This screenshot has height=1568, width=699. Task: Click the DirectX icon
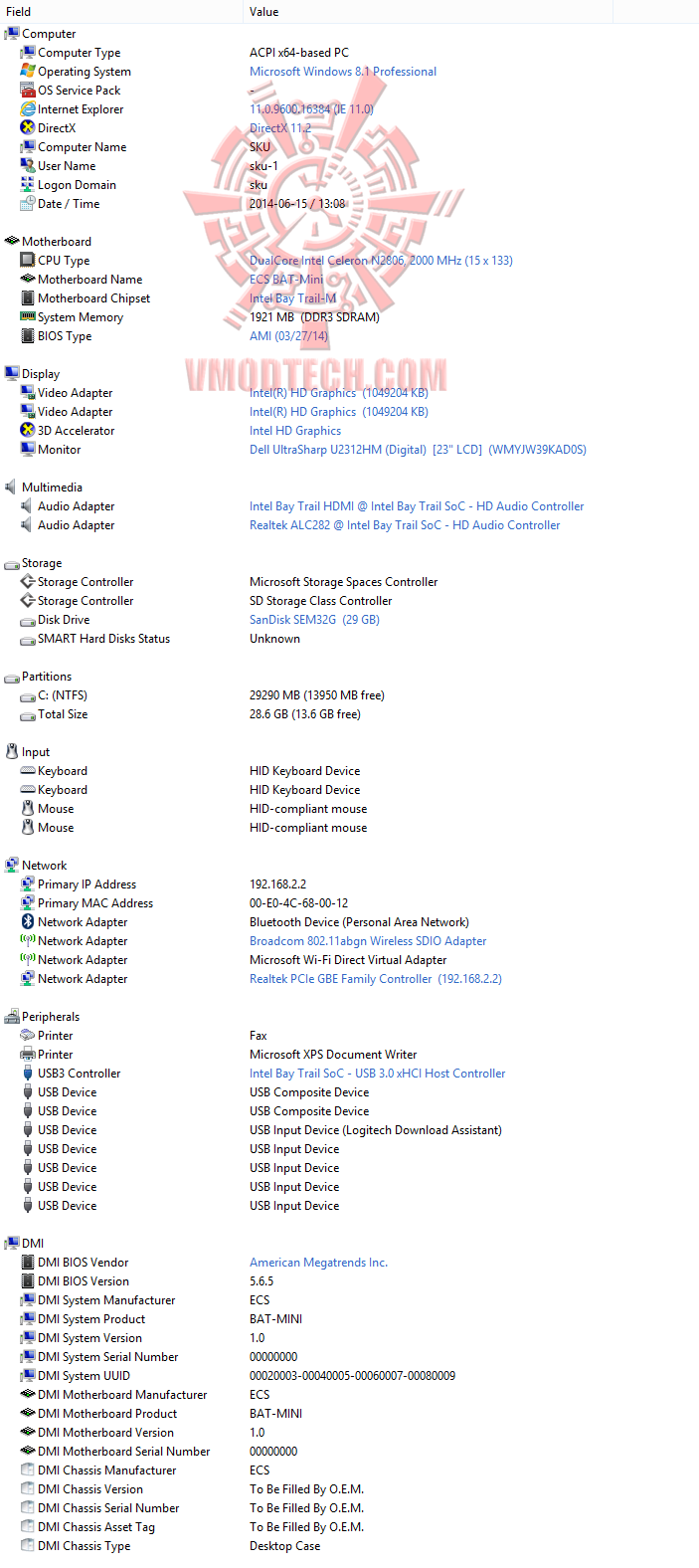coord(28,128)
